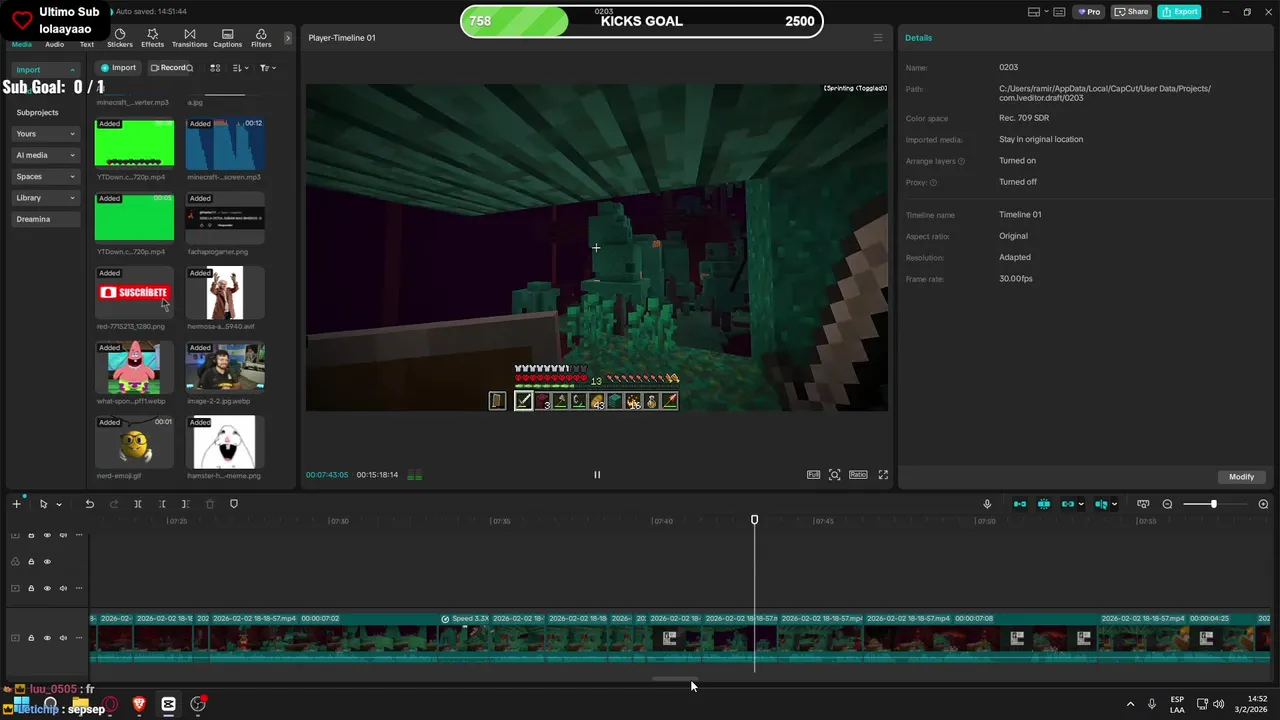Open the player hamburger menu
Viewport: 1280px width, 720px height.
tap(878, 38)
